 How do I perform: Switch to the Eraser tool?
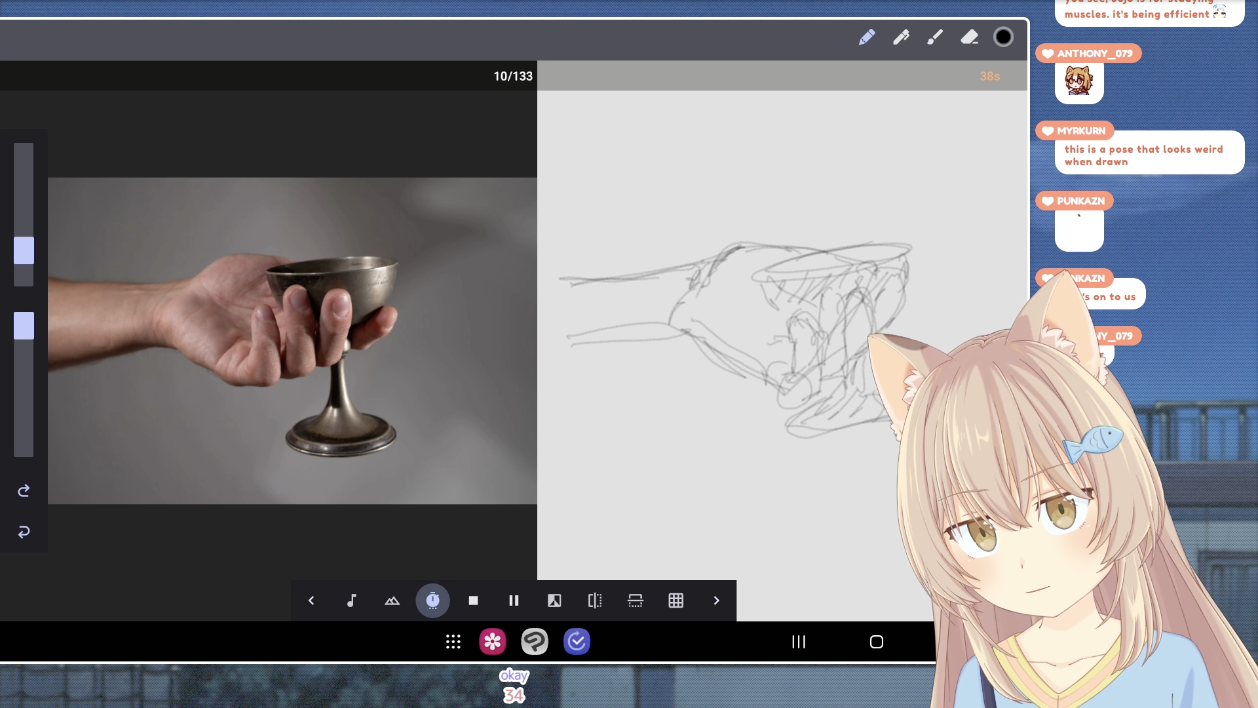point(969,37)
